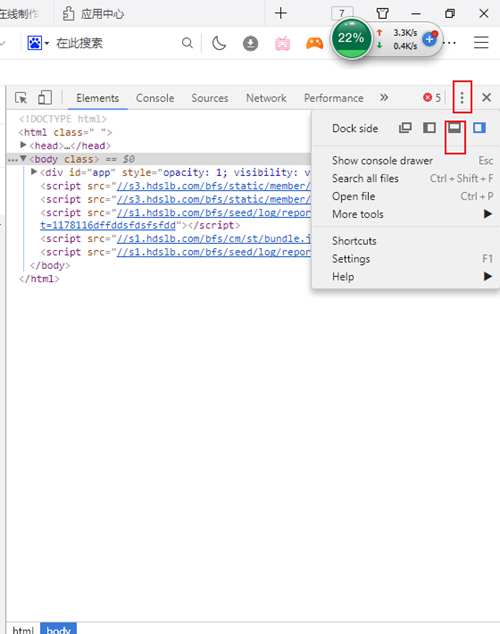This screenshot has height=634, width=500.
Task: Open the skin shirt icon
Action: click(x=382, y=13)
